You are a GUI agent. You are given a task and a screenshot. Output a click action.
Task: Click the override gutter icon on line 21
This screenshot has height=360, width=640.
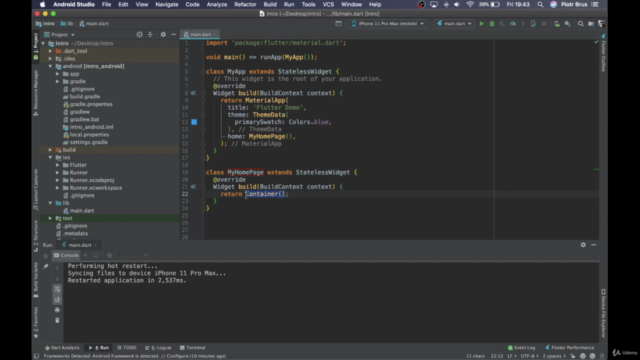tap(193, 187)
